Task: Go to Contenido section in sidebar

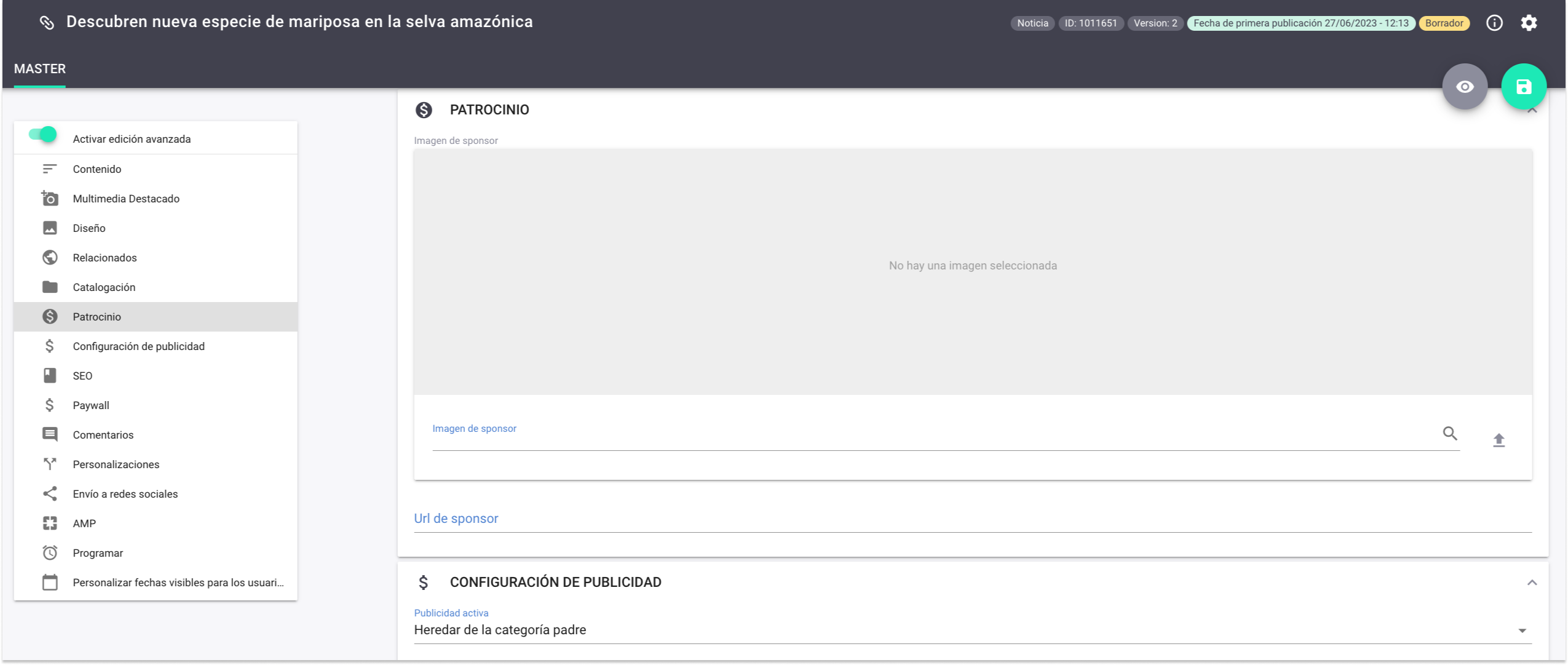Action: click(156, 169)
